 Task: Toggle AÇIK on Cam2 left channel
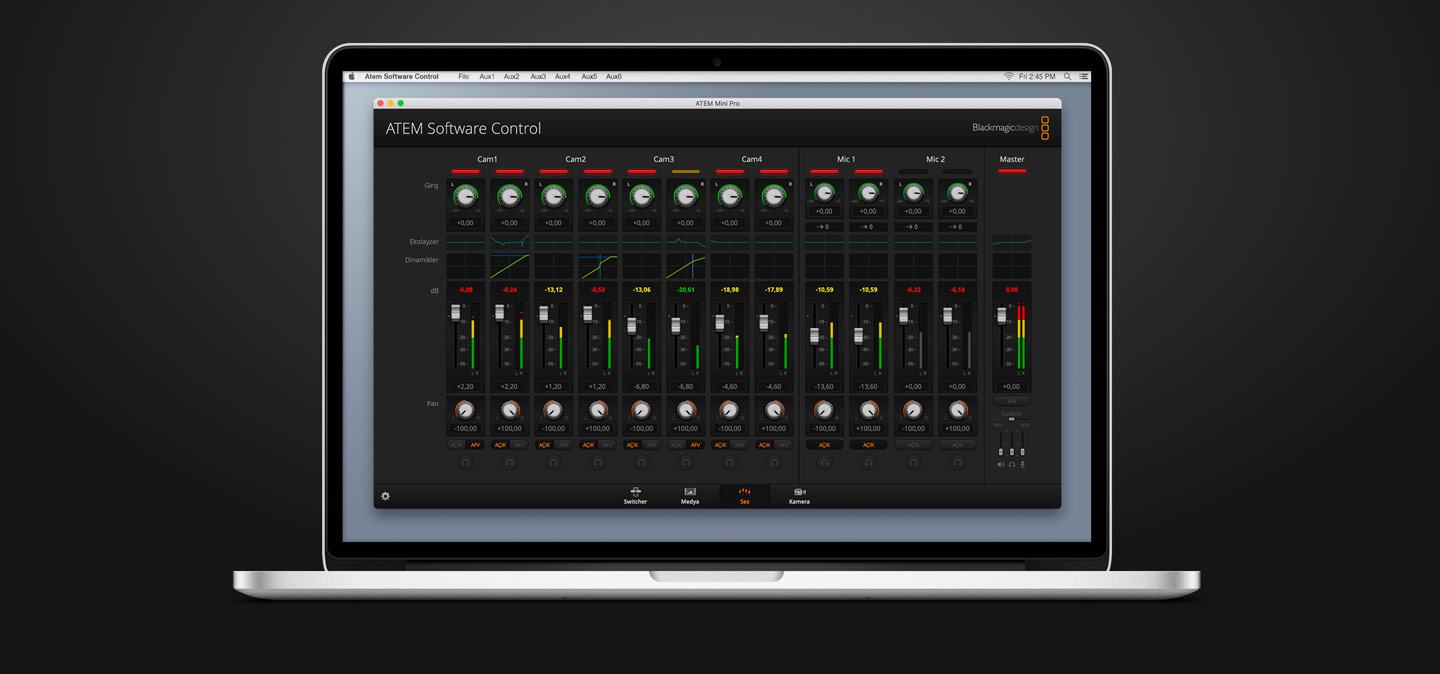tap(544, 445)
